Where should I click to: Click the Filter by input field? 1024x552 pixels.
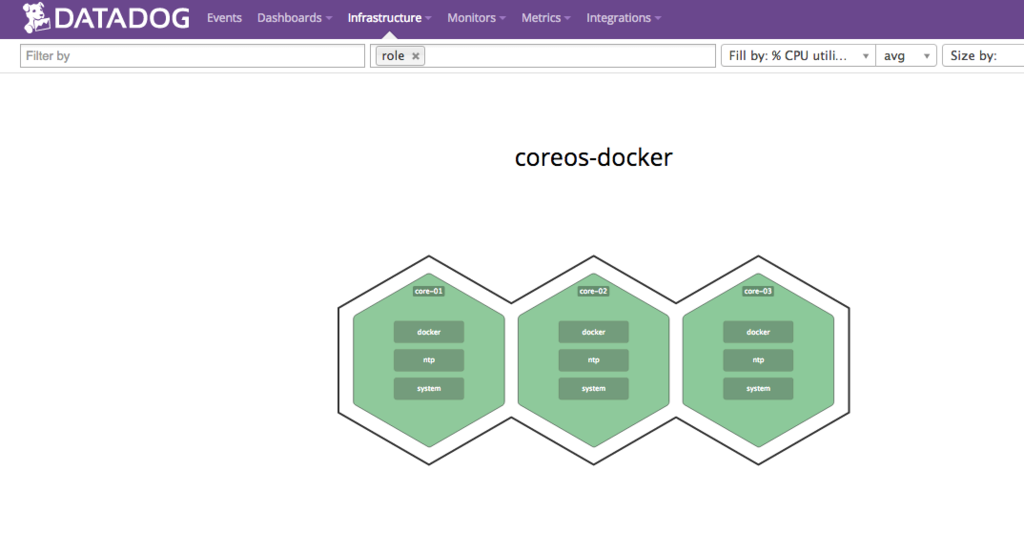(192, 56)
